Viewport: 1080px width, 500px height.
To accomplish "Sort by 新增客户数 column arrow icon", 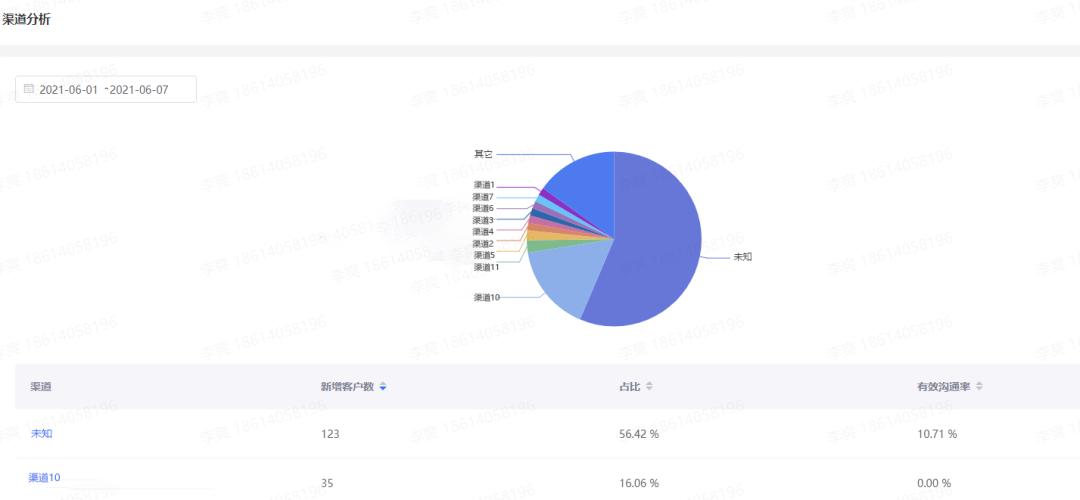I will pos(383,387).
